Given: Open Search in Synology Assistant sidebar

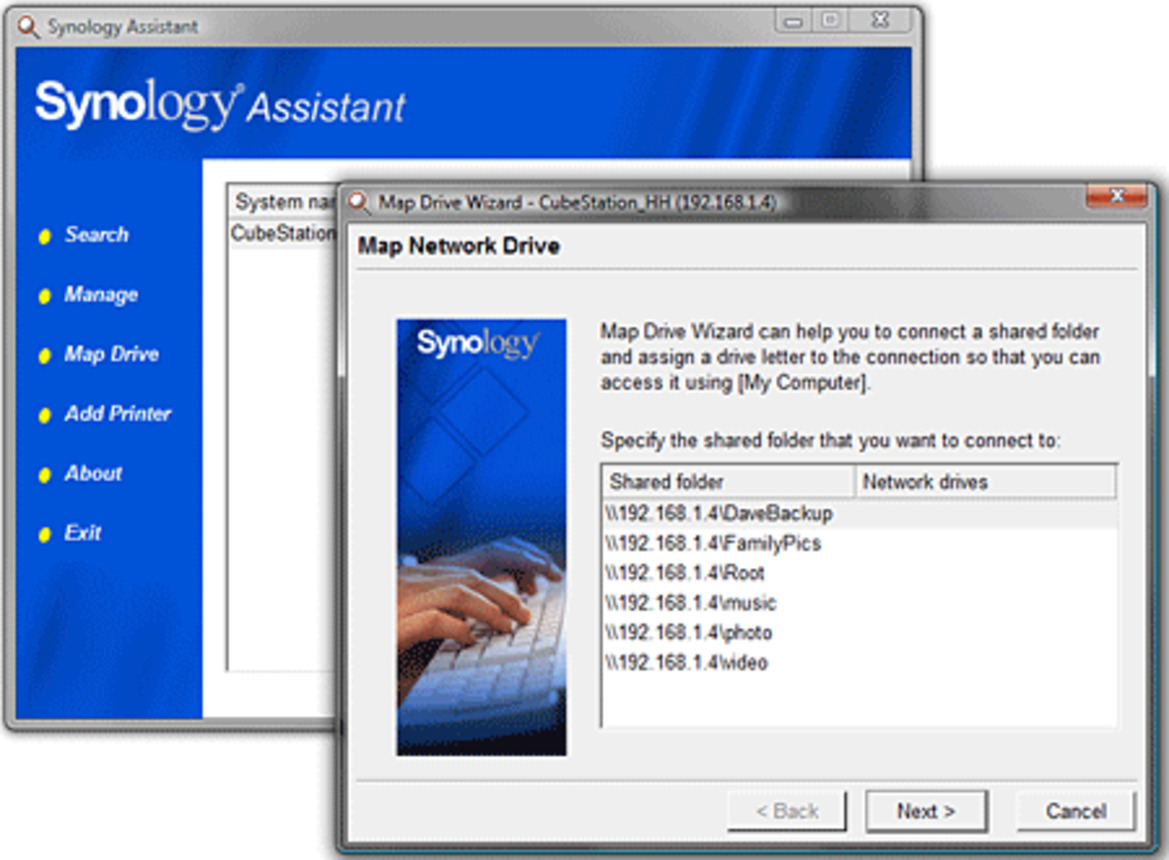Looking at the screenshot, I should (x=96, y=235).
